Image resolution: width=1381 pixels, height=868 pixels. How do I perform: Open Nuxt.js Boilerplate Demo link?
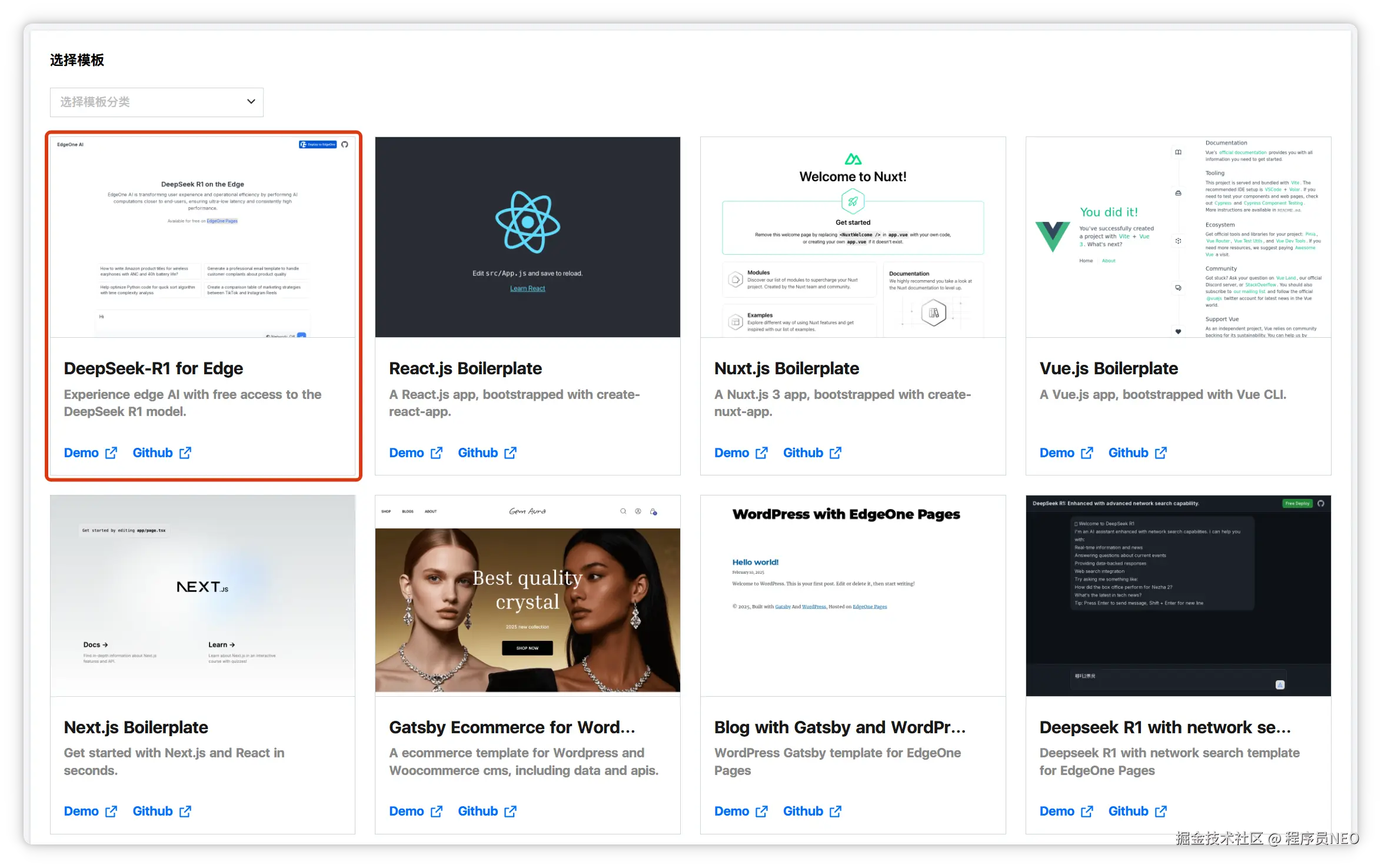pos(731,453)
